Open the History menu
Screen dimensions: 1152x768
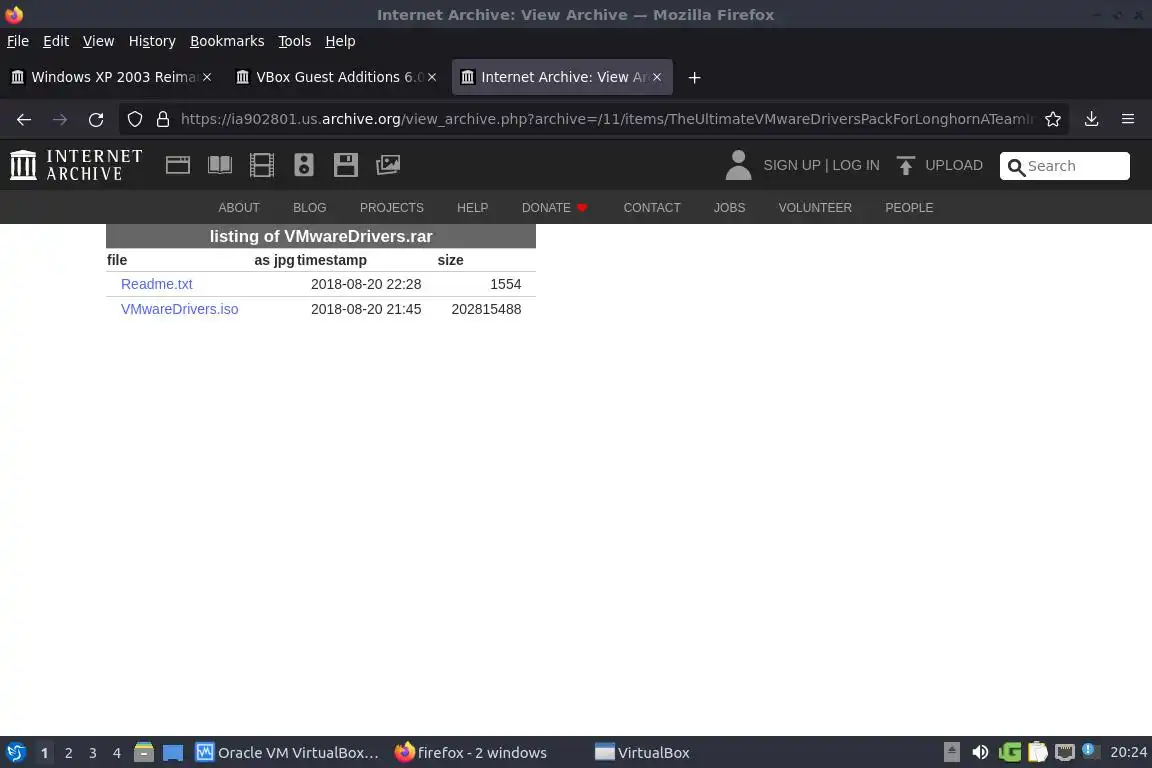click(x=152, y=41)
